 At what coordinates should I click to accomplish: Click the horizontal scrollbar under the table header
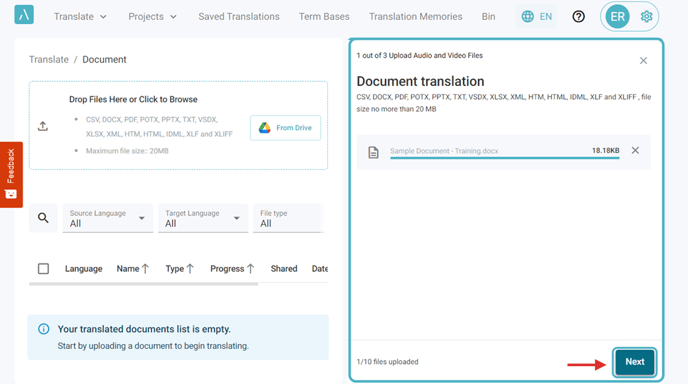point(143,284)
